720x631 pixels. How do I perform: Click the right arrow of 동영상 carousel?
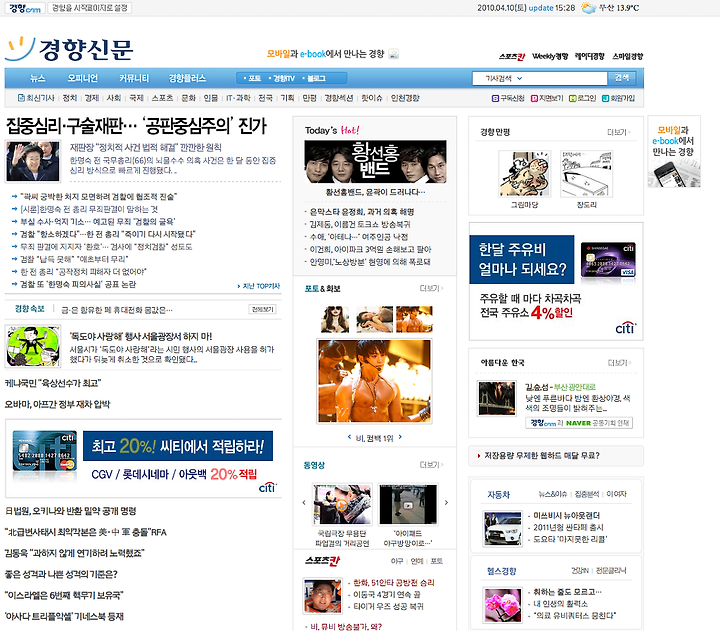446,503
